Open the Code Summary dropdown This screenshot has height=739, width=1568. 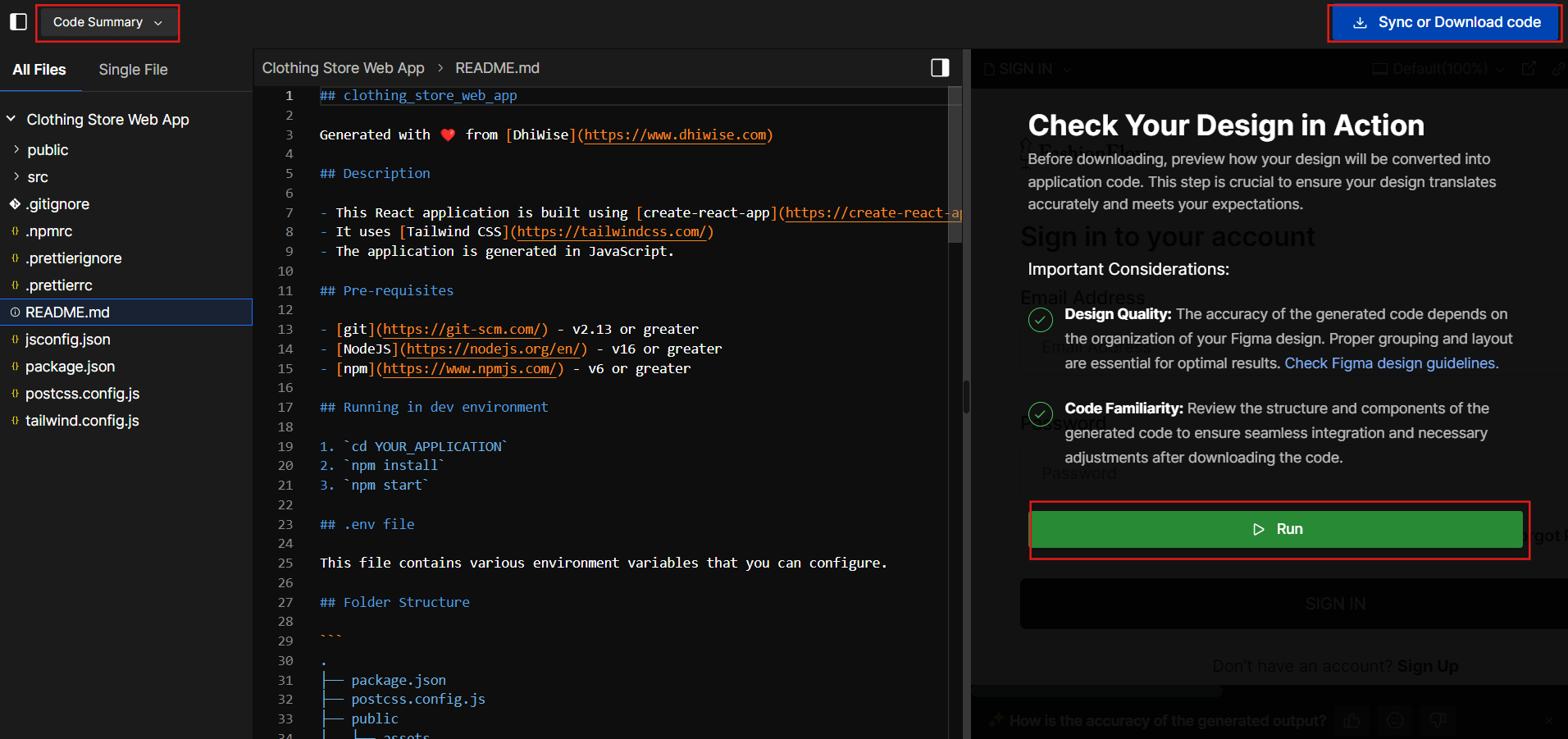click(x=107, y=22)
